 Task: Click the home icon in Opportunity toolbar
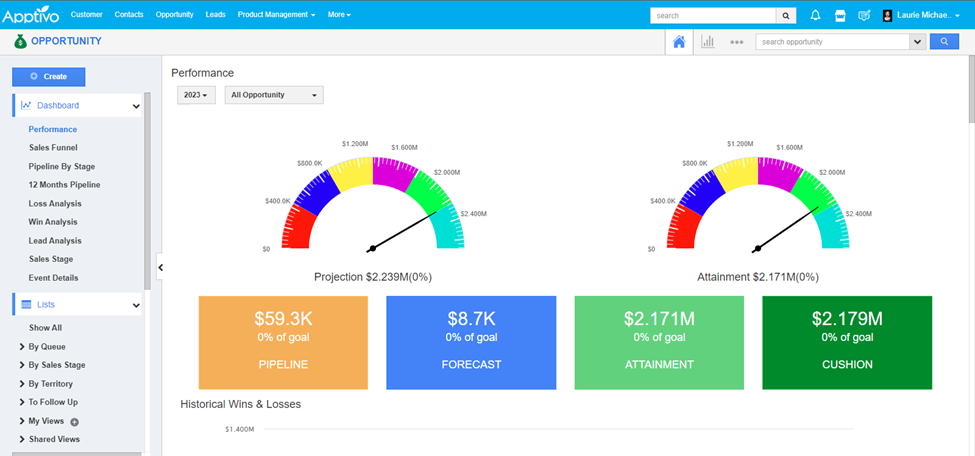tap(679, 42)
